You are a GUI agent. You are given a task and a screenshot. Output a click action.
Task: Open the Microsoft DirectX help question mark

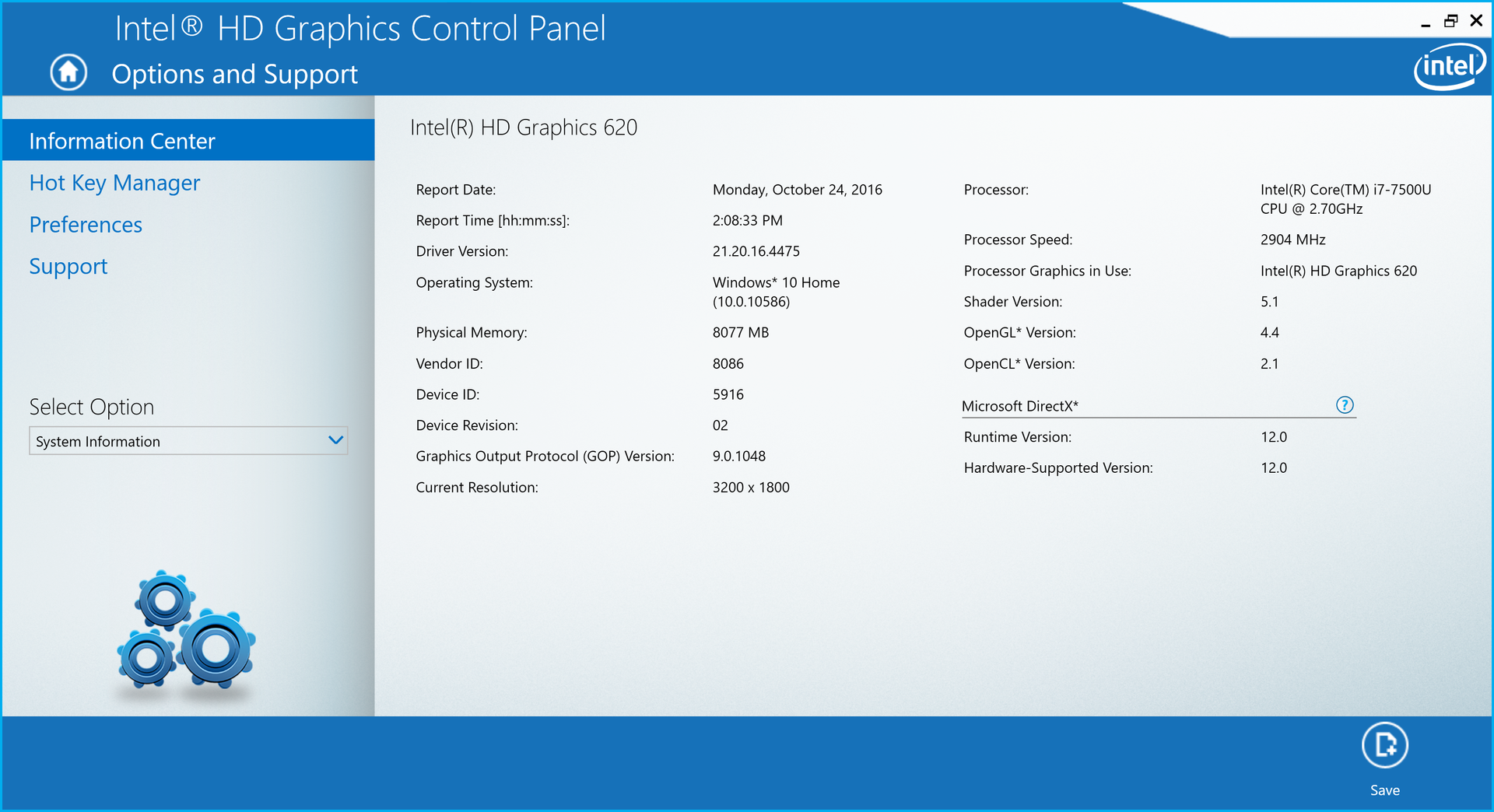click(x=1345, y=405)
